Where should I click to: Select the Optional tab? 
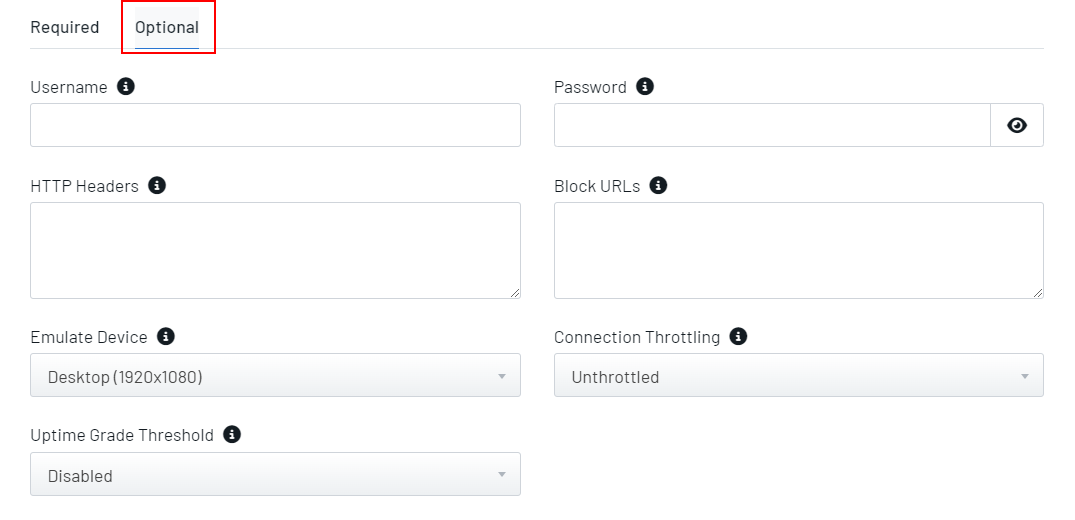(x=167, y=28)
